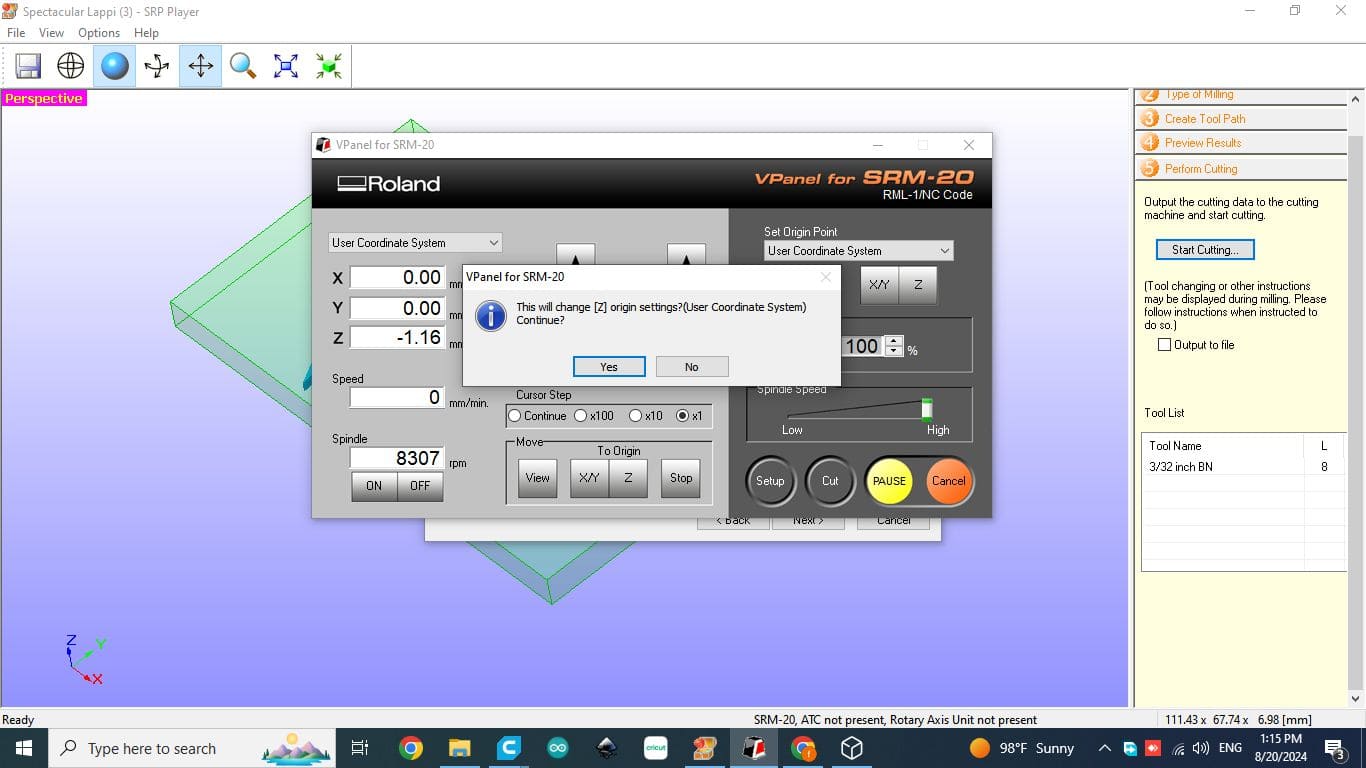Expand Preview Results step
The width and height of the screenshot is (1366, 768).
pyautogui.click(x=1242, y=143)
